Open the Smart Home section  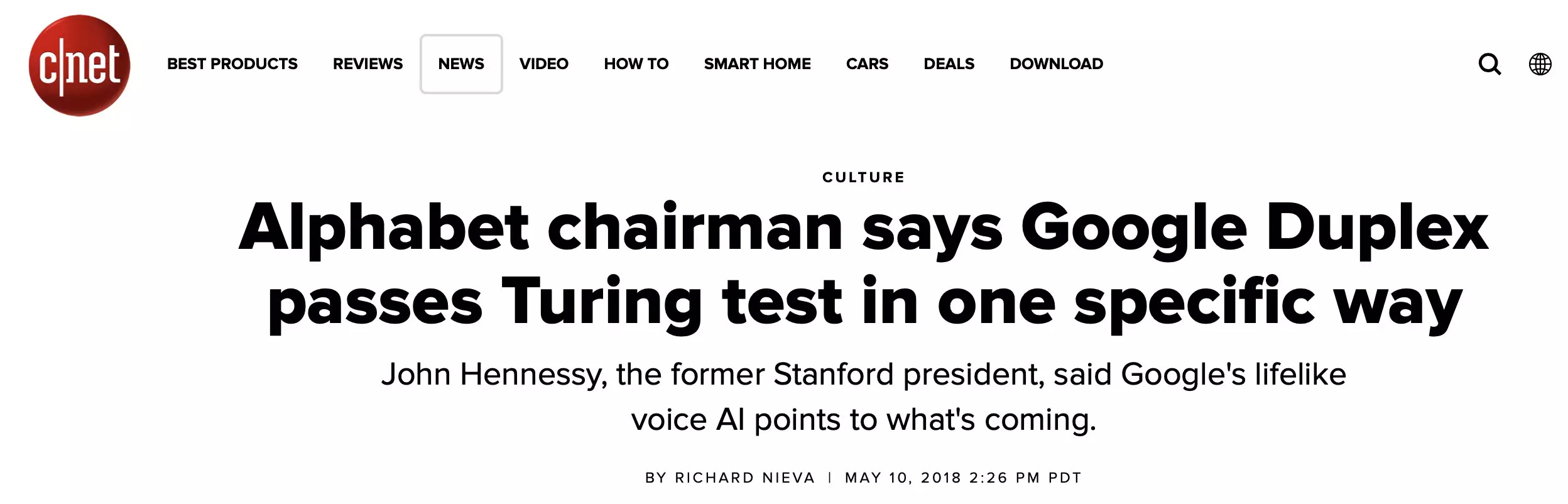(757, 64)
